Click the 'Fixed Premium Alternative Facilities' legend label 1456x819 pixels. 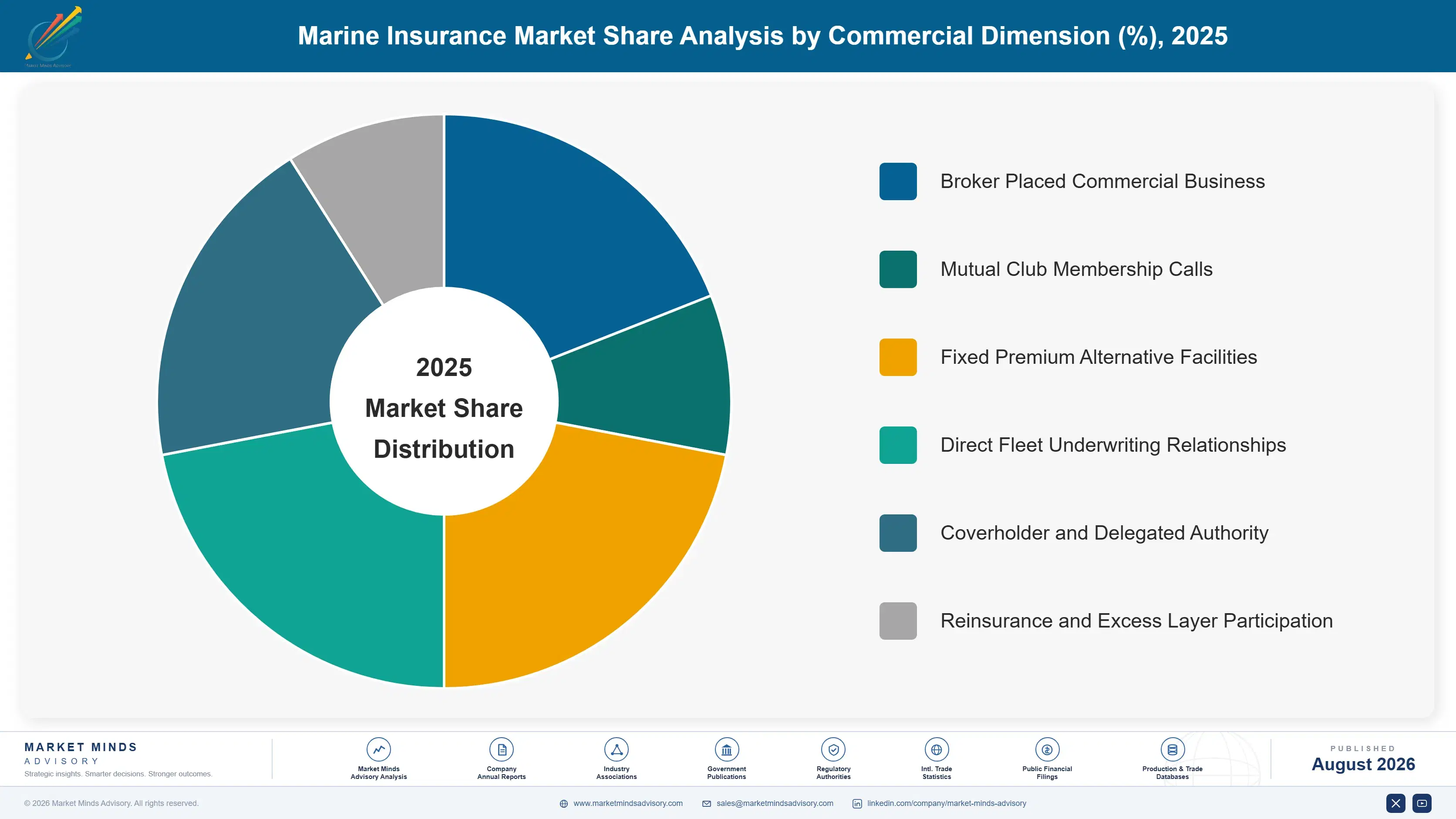tap(1098, 357)
